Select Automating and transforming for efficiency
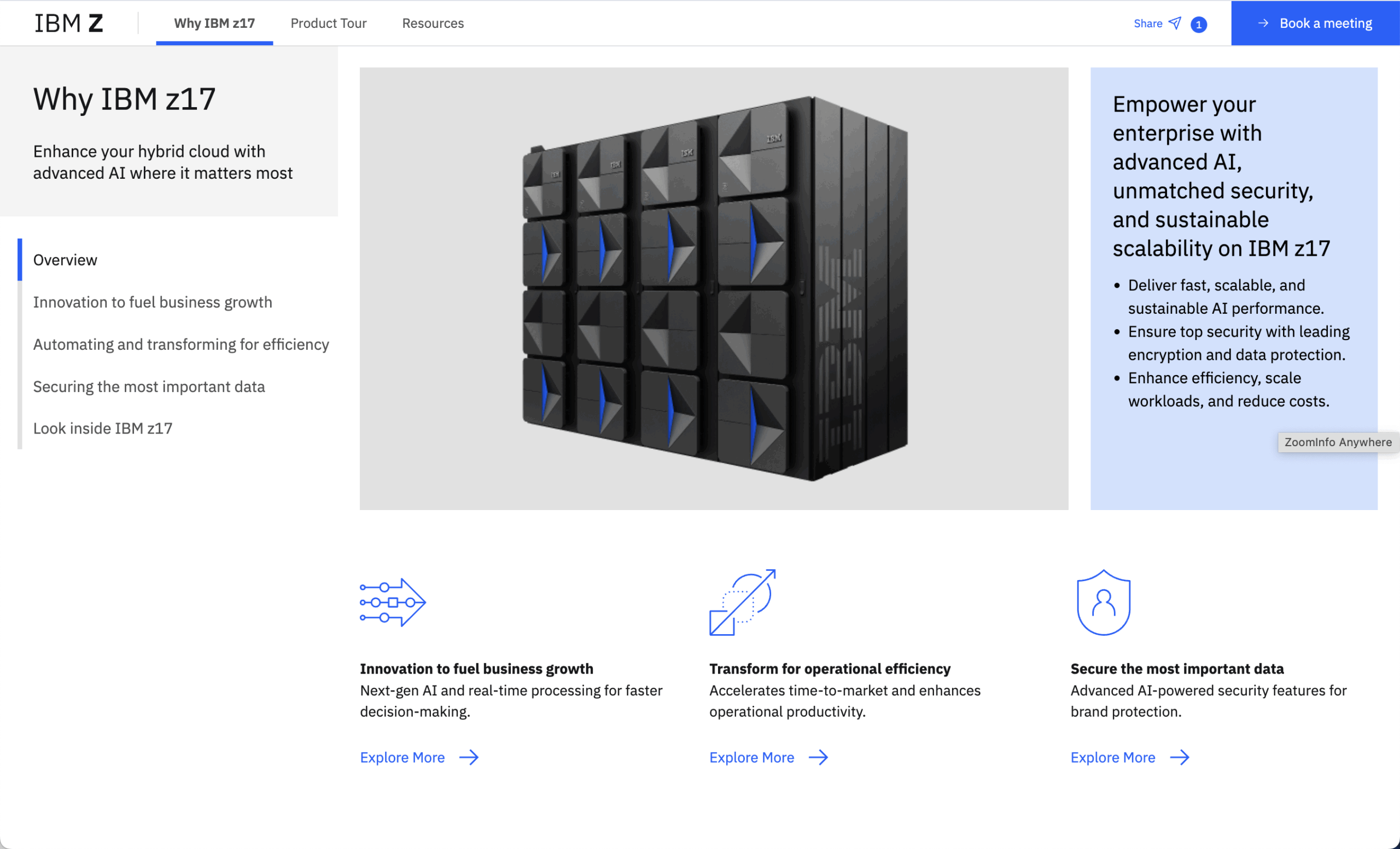The height and width of the screenshot is (849, 1400). click(180, 344)
